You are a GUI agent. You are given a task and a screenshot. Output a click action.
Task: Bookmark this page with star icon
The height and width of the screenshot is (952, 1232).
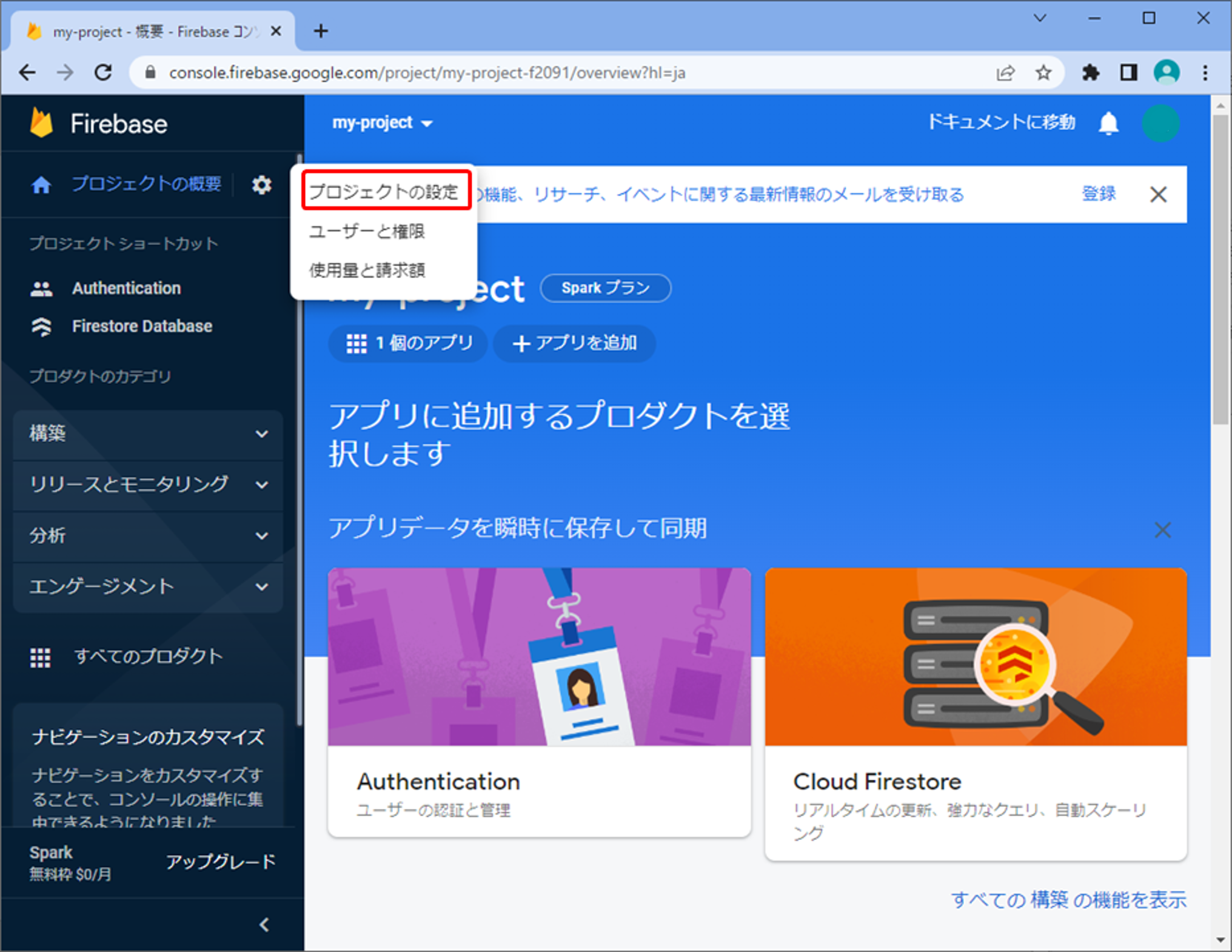1043,73
